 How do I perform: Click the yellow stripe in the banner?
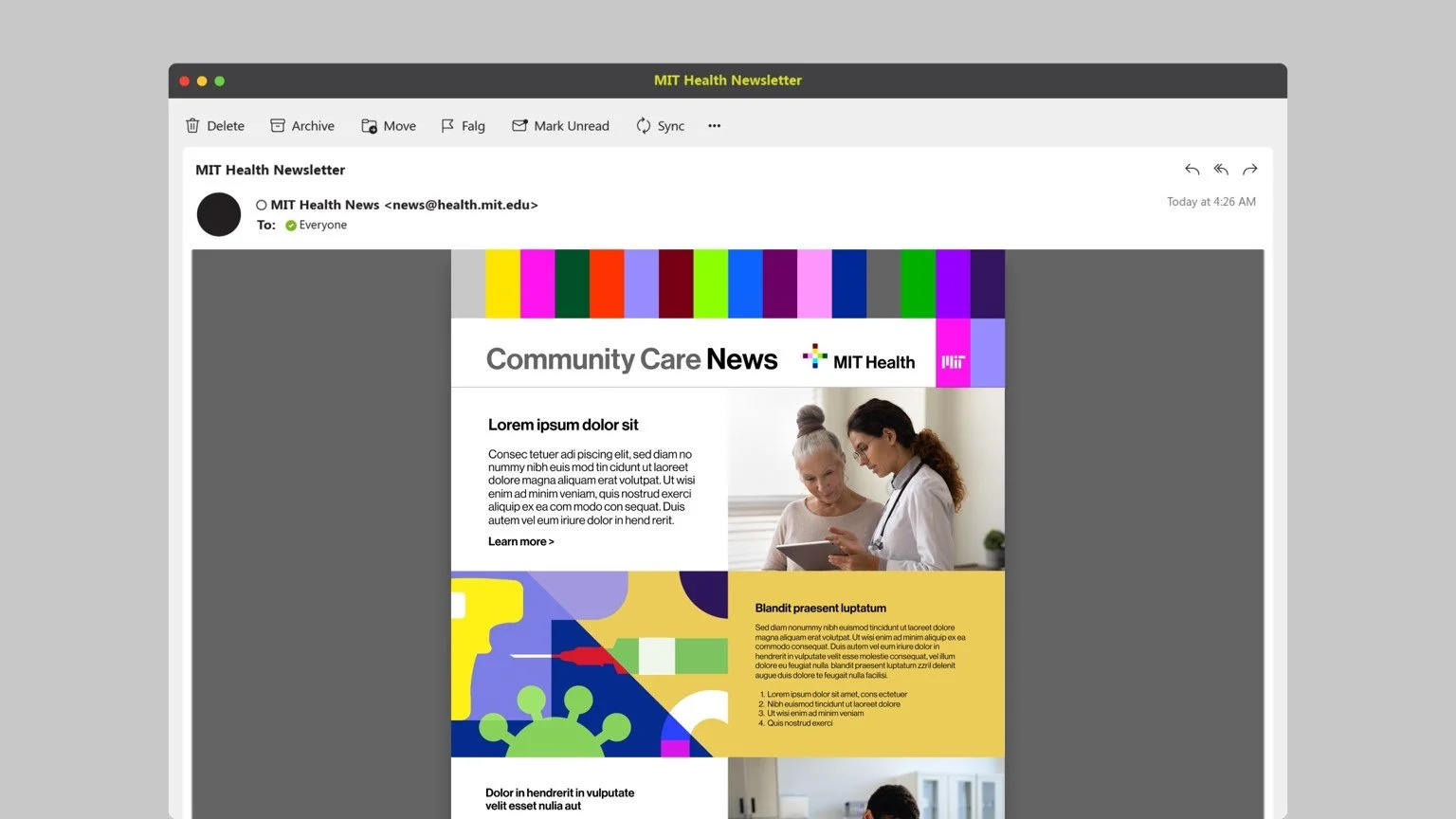click(502, 283)
